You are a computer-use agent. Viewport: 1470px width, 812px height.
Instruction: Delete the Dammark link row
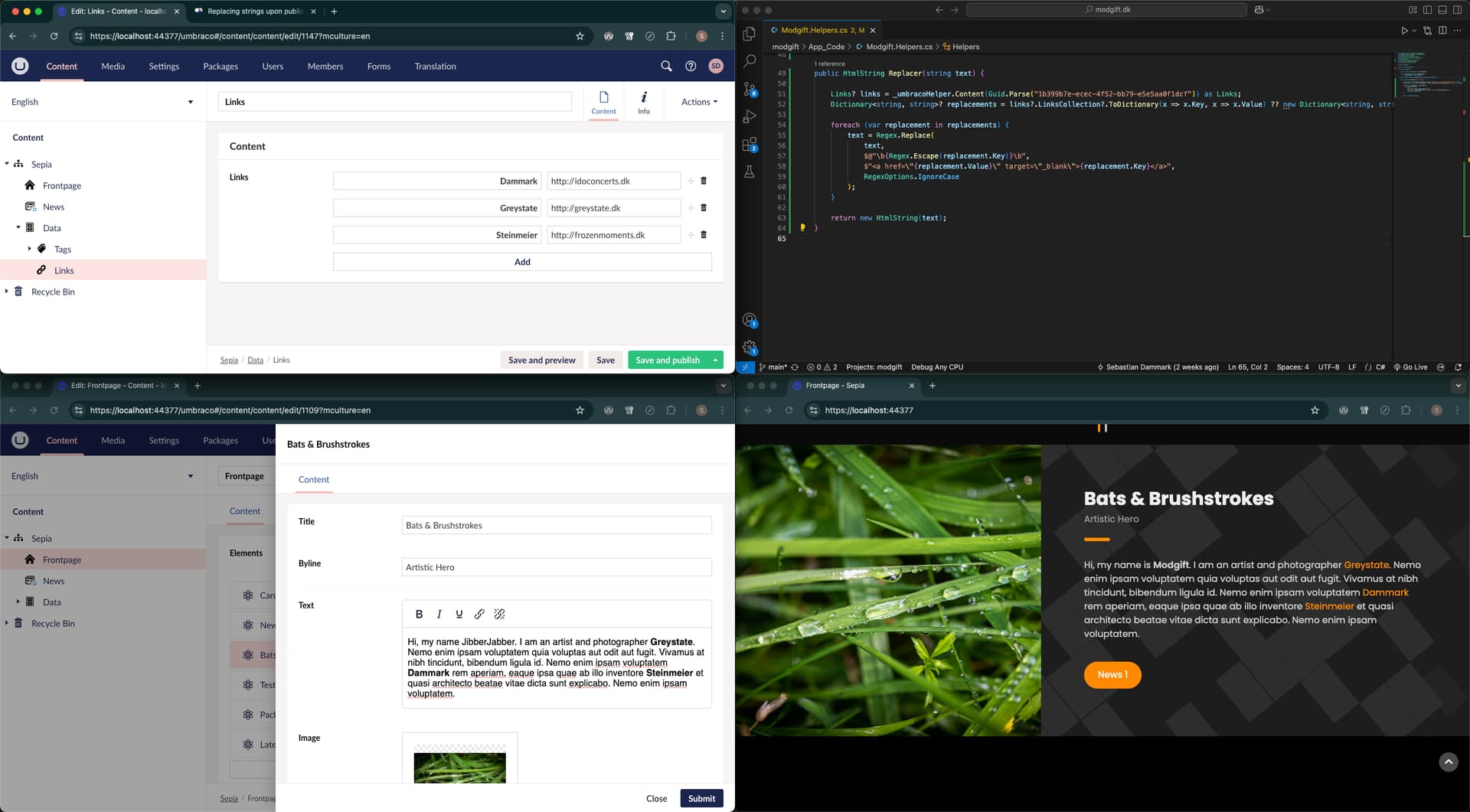(x=704, y=181)
